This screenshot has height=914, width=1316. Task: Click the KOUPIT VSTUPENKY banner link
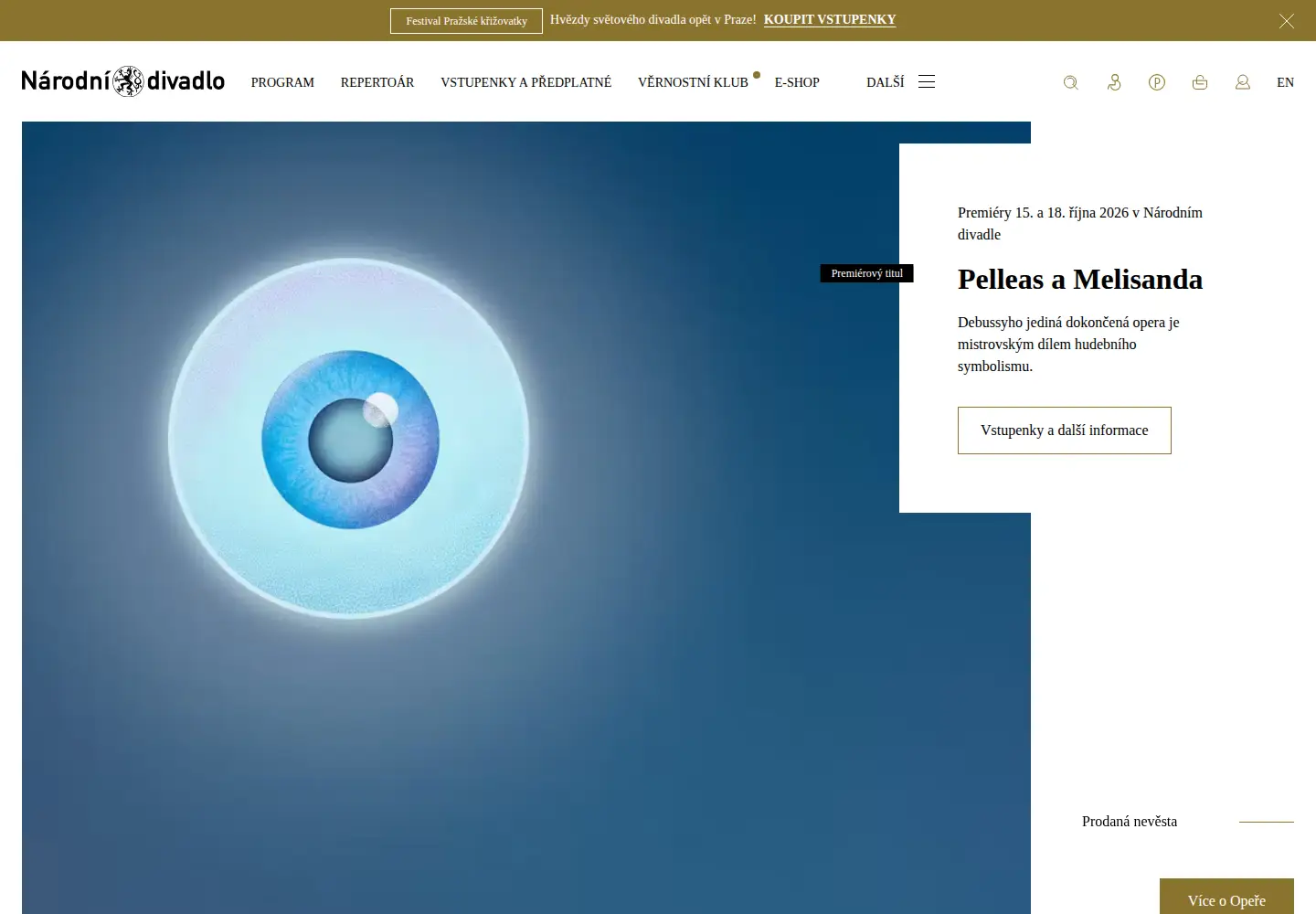[x=830, y=20]
